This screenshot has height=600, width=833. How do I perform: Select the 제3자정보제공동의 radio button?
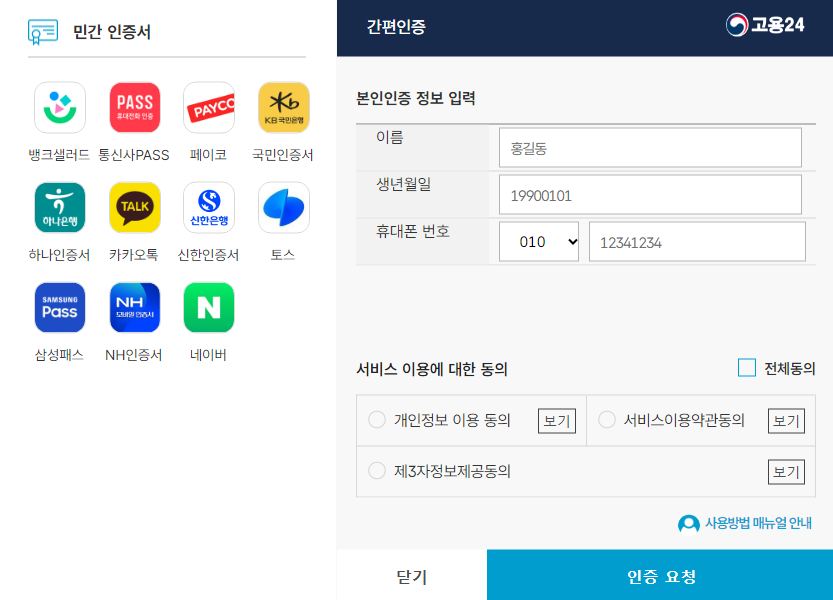coord(377,471)
